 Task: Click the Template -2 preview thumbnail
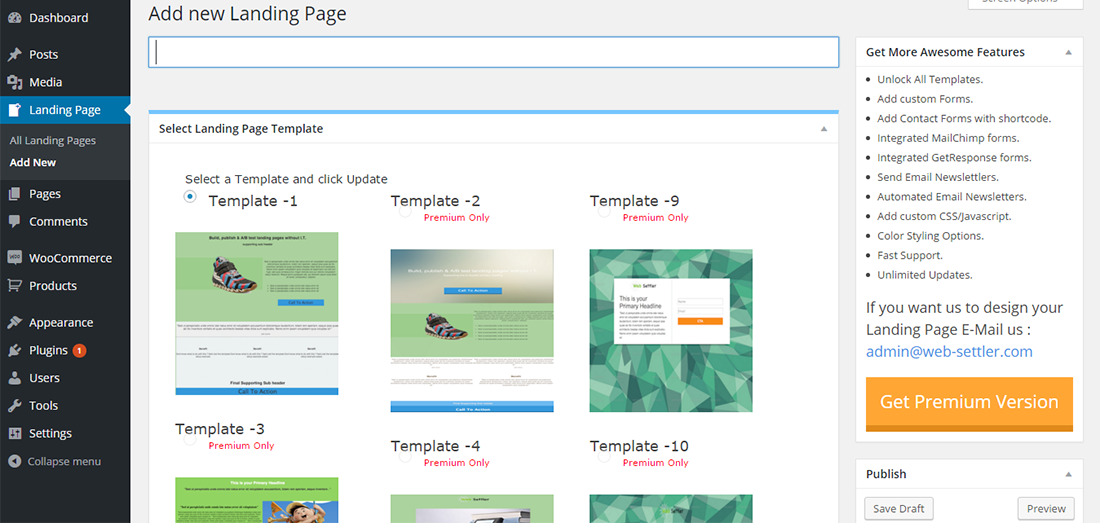472,331
